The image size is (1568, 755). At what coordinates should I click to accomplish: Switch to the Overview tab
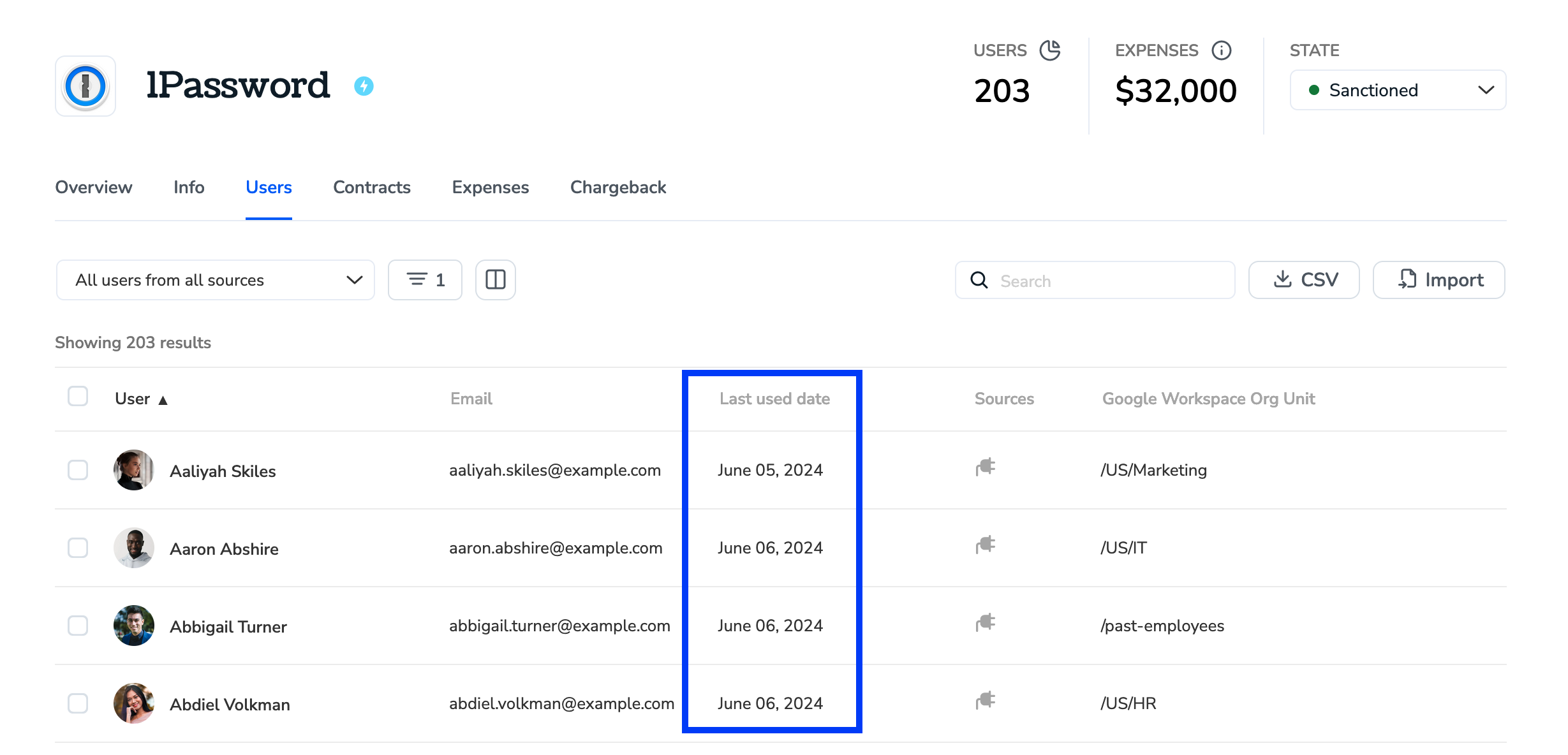click(94, 187)
